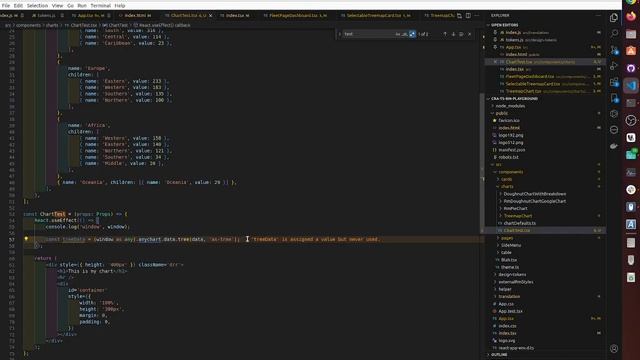Expand the DoughnutChartWithBreakdown folder
The width and height of the screenshot is (640, 360).
click(535, 194)
